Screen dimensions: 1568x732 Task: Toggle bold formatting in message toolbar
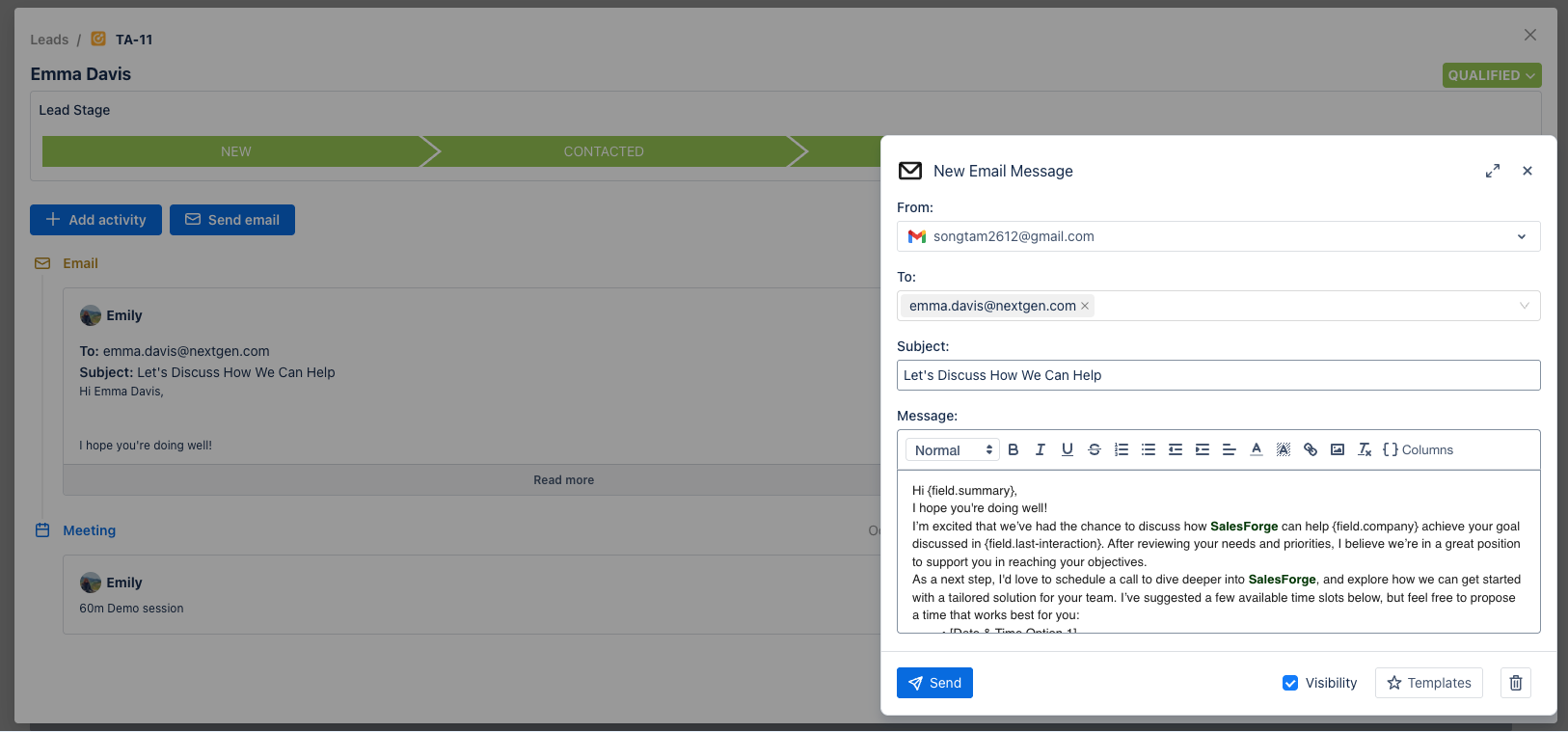(1013, 449)
